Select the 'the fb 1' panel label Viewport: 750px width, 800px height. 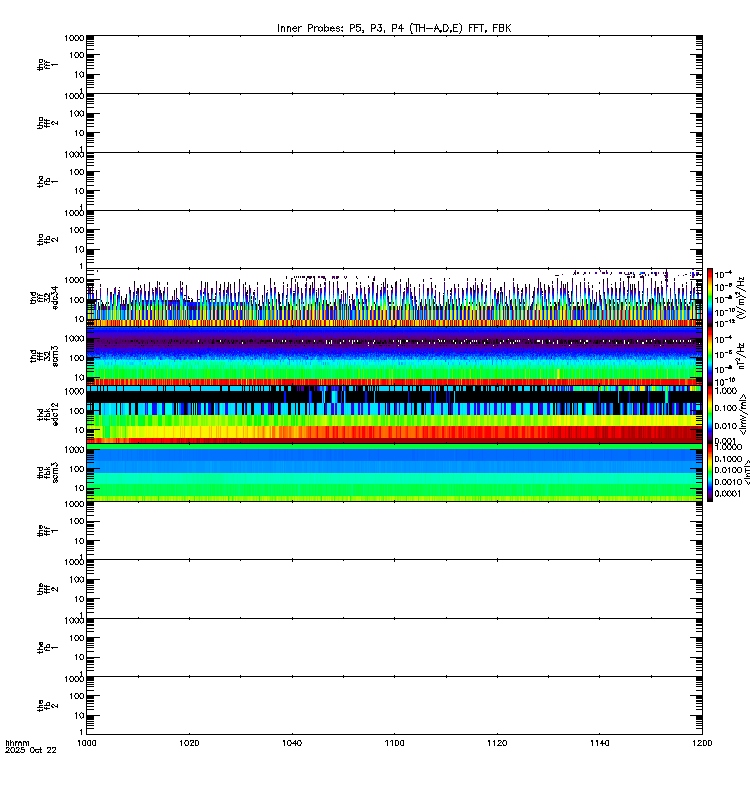pos(47,647)
